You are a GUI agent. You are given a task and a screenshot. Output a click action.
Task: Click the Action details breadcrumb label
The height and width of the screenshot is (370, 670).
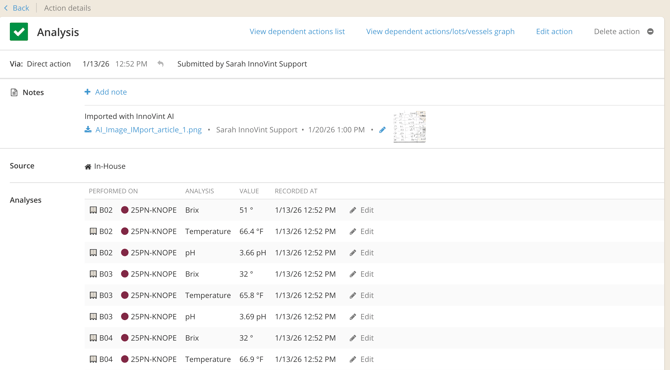pyautogui.click(x=68, y=8)
